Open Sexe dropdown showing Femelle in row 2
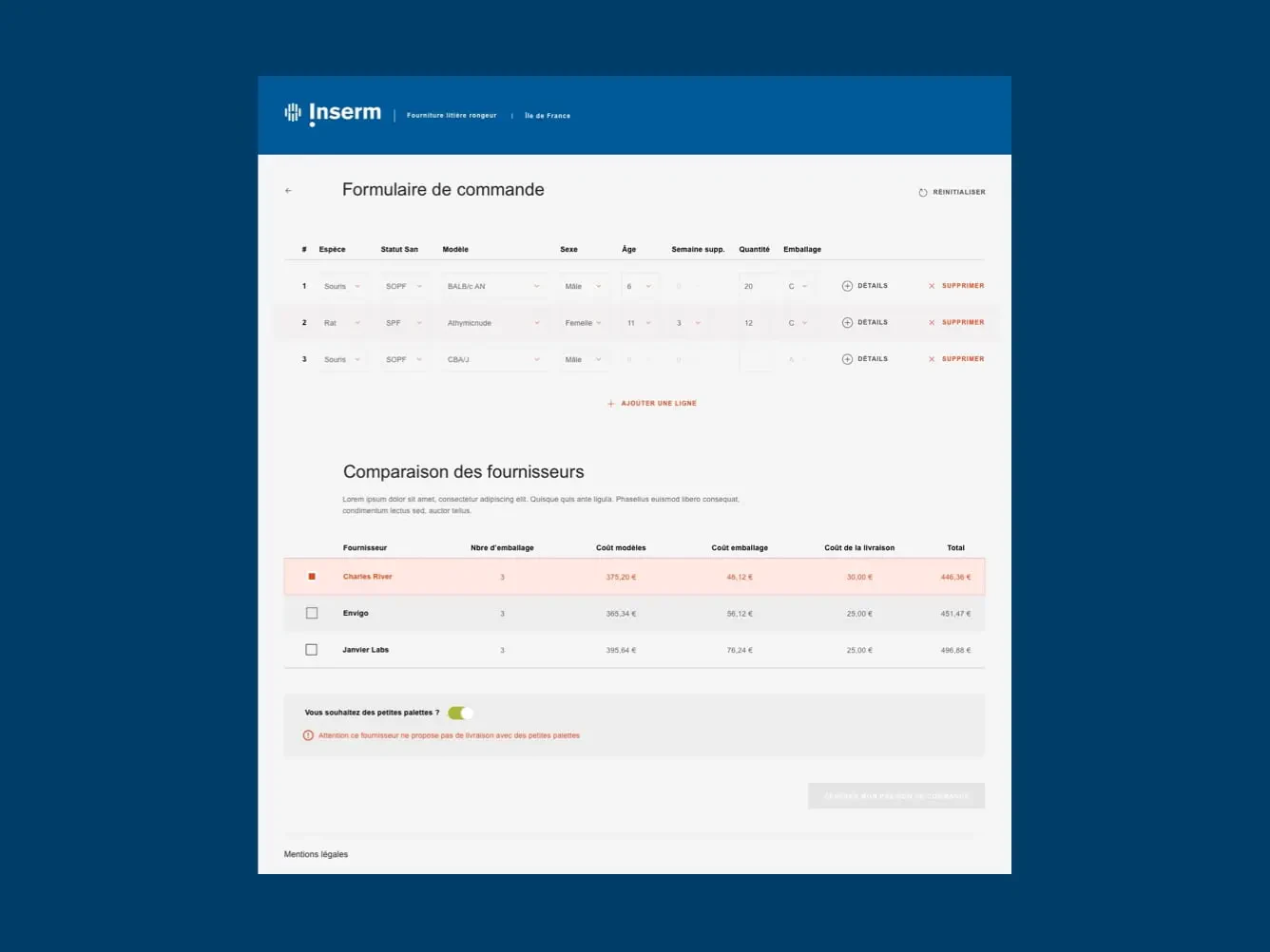The image size is (1270, 952). coord(583,323)
